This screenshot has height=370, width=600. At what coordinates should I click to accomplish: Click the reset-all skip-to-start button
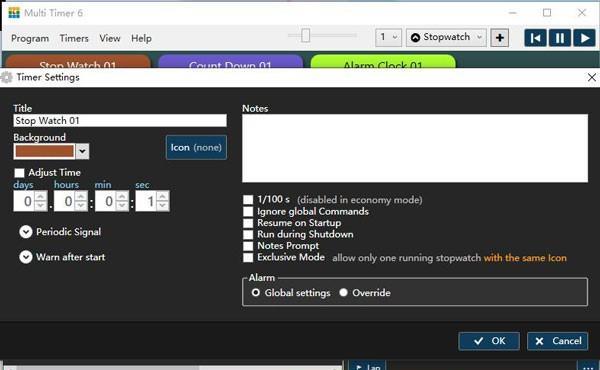(x=535, y=38)
